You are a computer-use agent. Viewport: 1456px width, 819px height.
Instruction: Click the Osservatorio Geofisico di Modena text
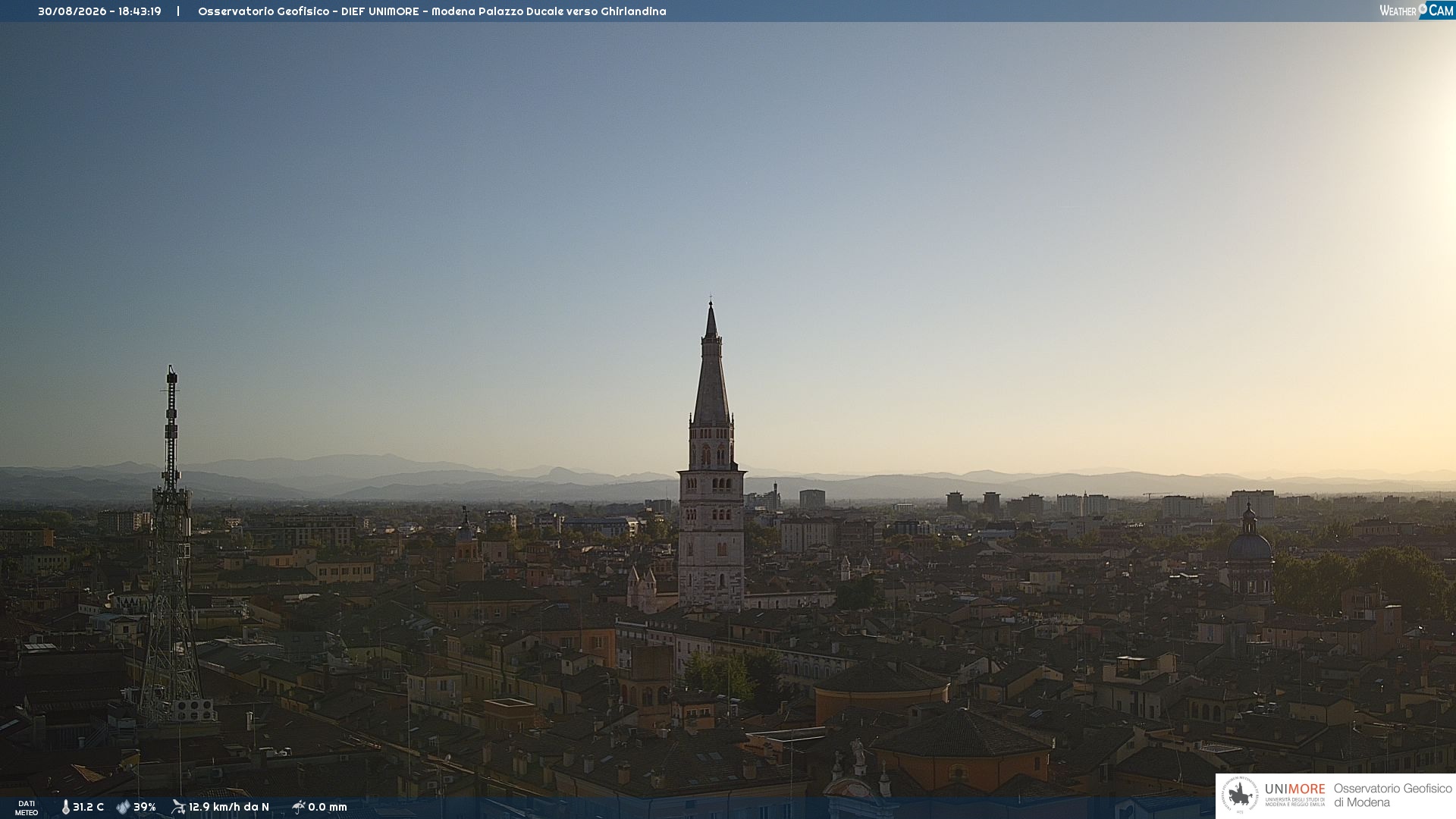[x=1392, y=795]
